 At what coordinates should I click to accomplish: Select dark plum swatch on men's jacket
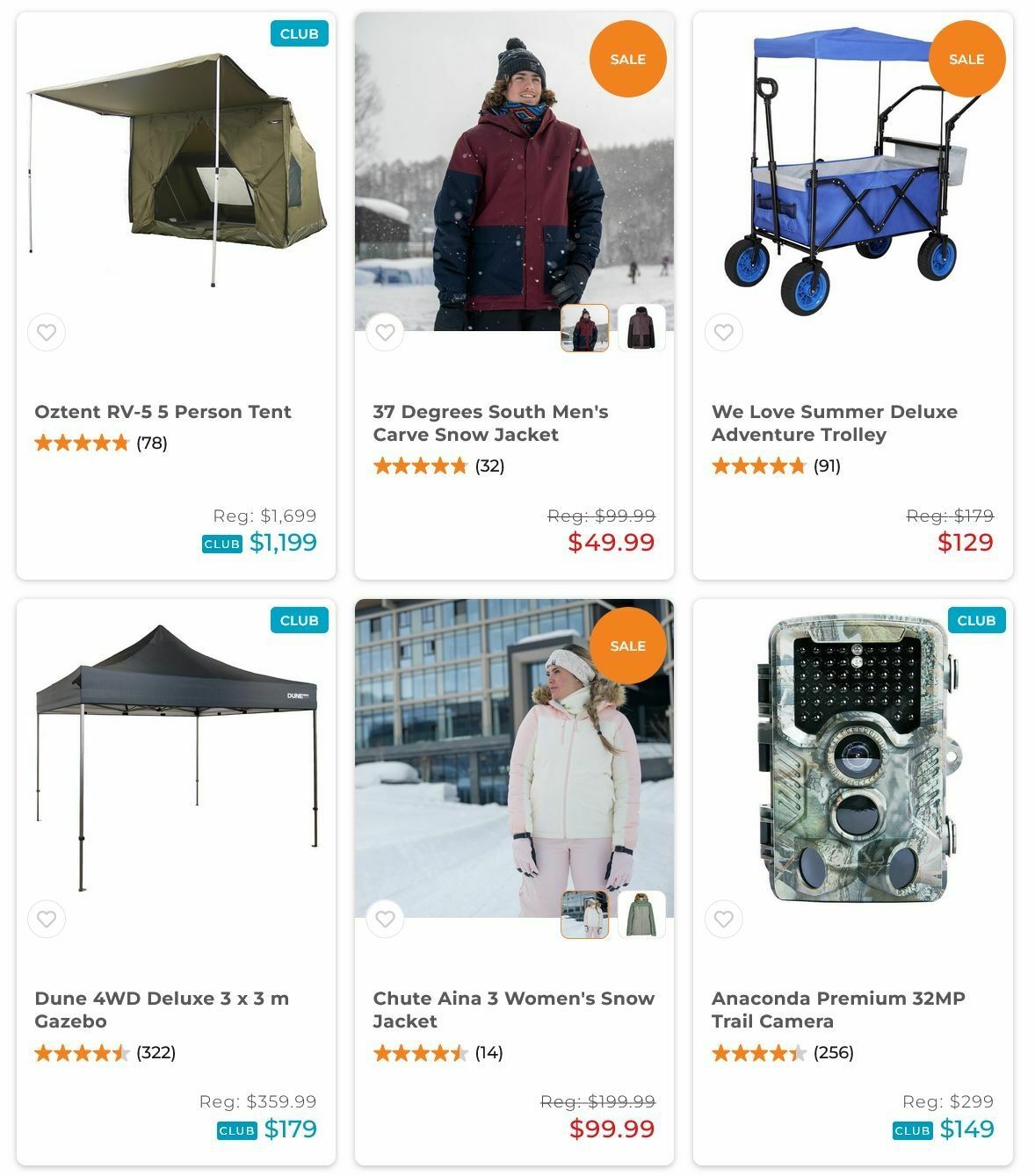641,328
